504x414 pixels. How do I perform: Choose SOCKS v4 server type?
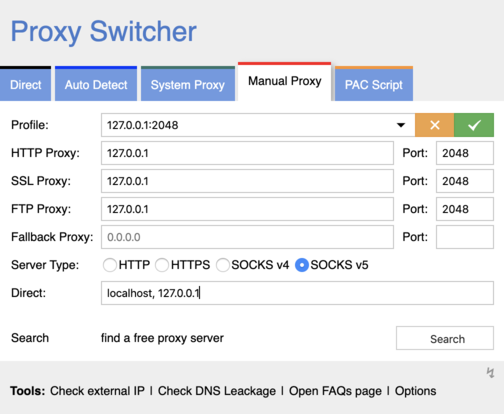[223, 265]
